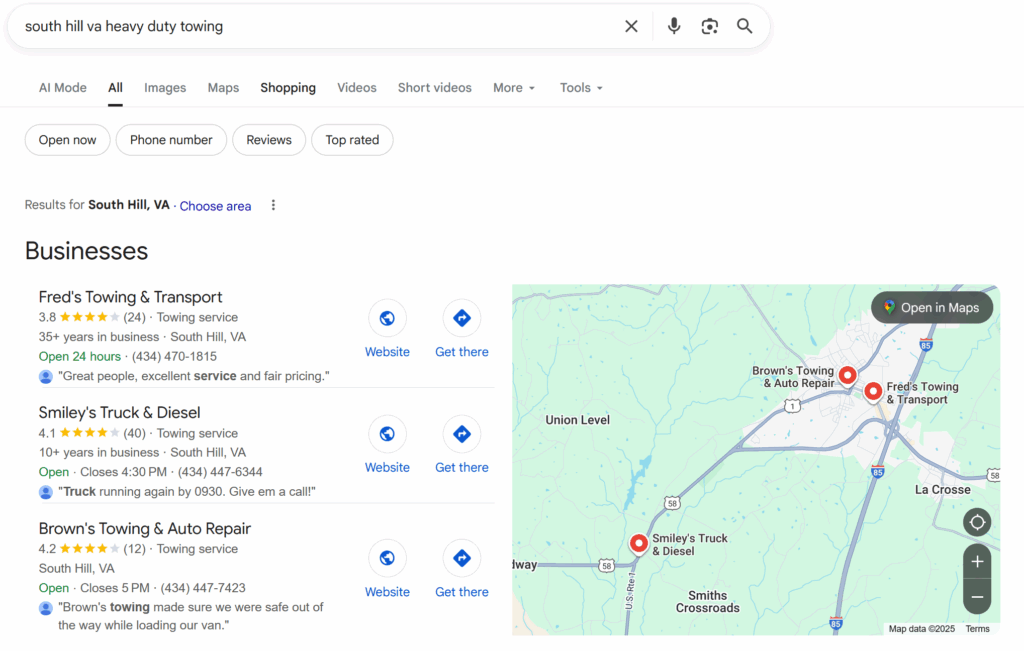Image resolution: width=1024 pixels, height=651 pixels.
Task: Switch to Maps tab
Action: point(223,87)
